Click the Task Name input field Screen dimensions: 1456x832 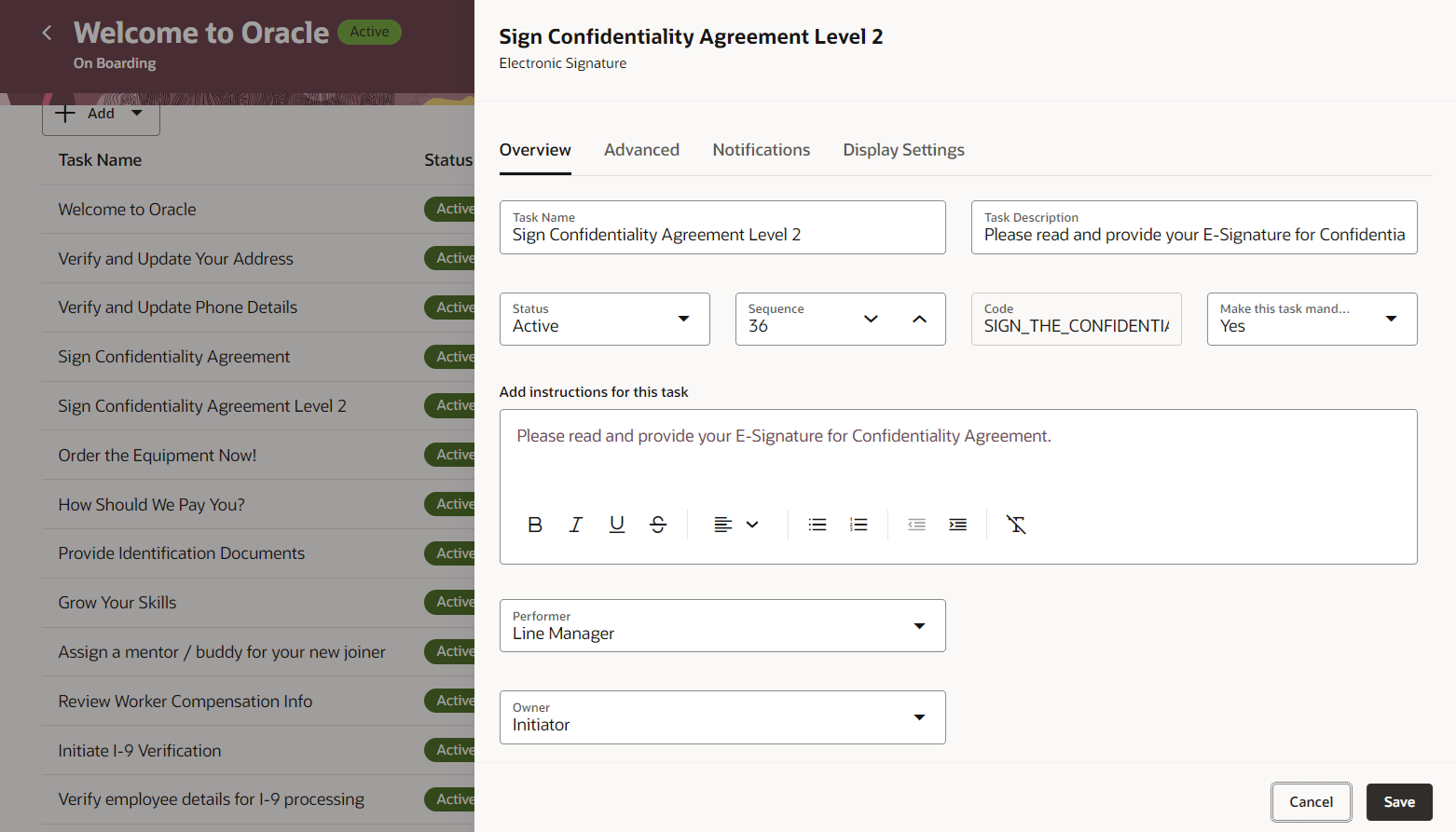(x=722, y=235)
